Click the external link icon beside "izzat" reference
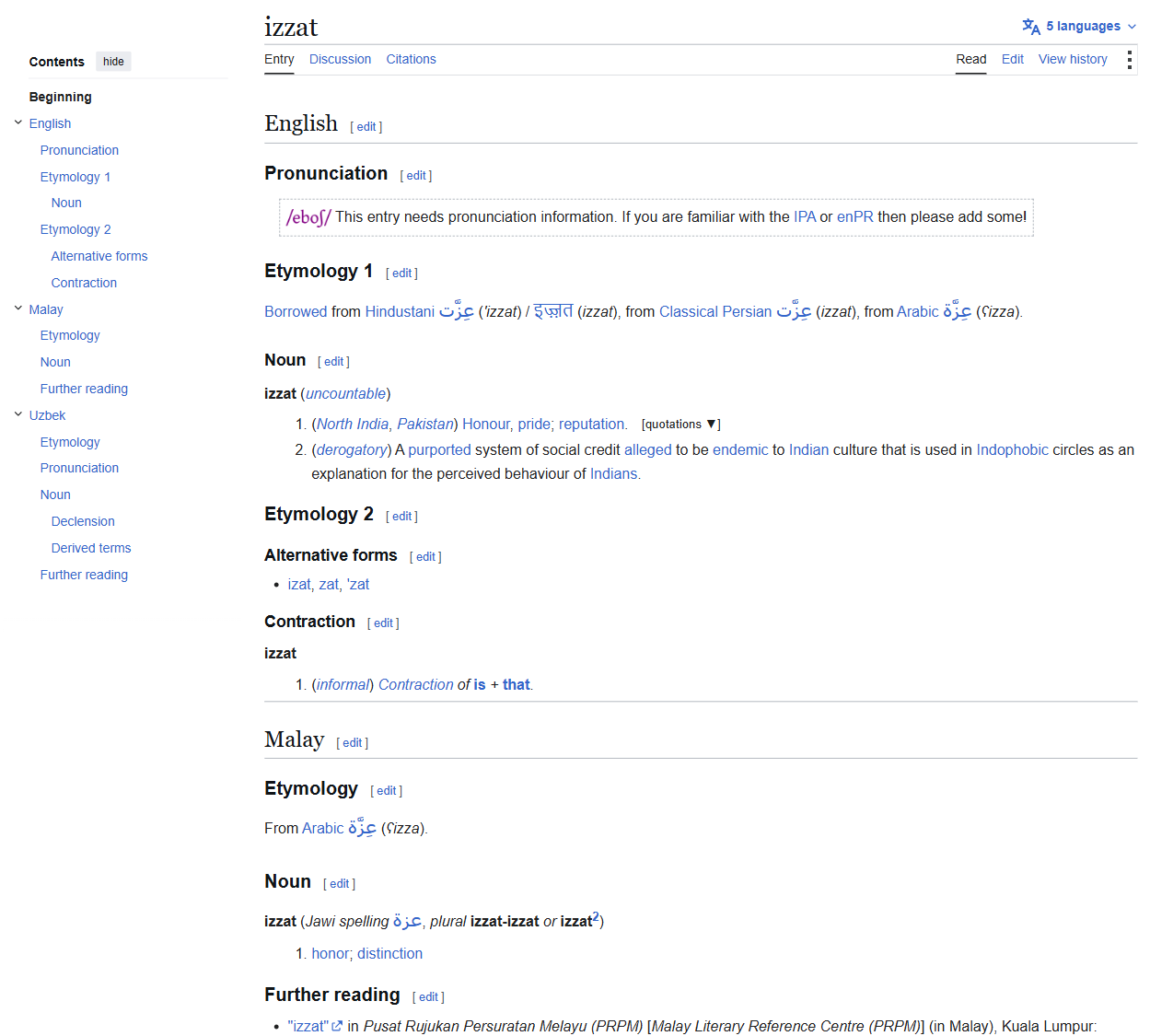The width and height of the screenshot is (1150, 1036). click(x=337, y=1026)
